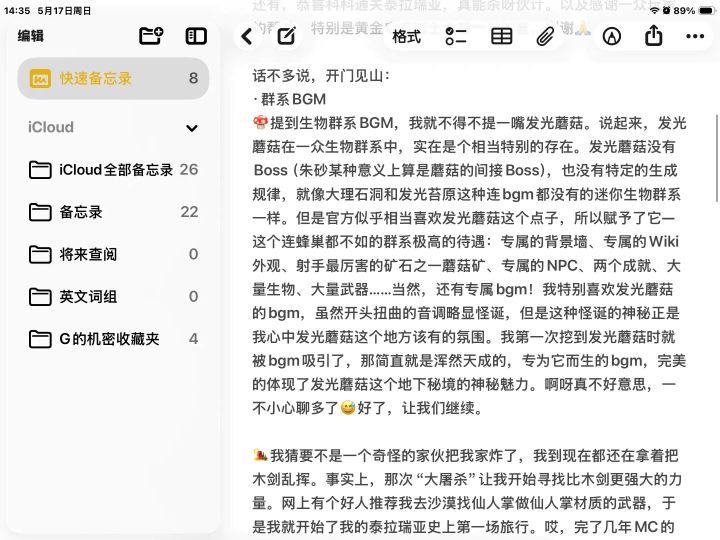
Task: Click the note count 26
Action: [189, 170]
